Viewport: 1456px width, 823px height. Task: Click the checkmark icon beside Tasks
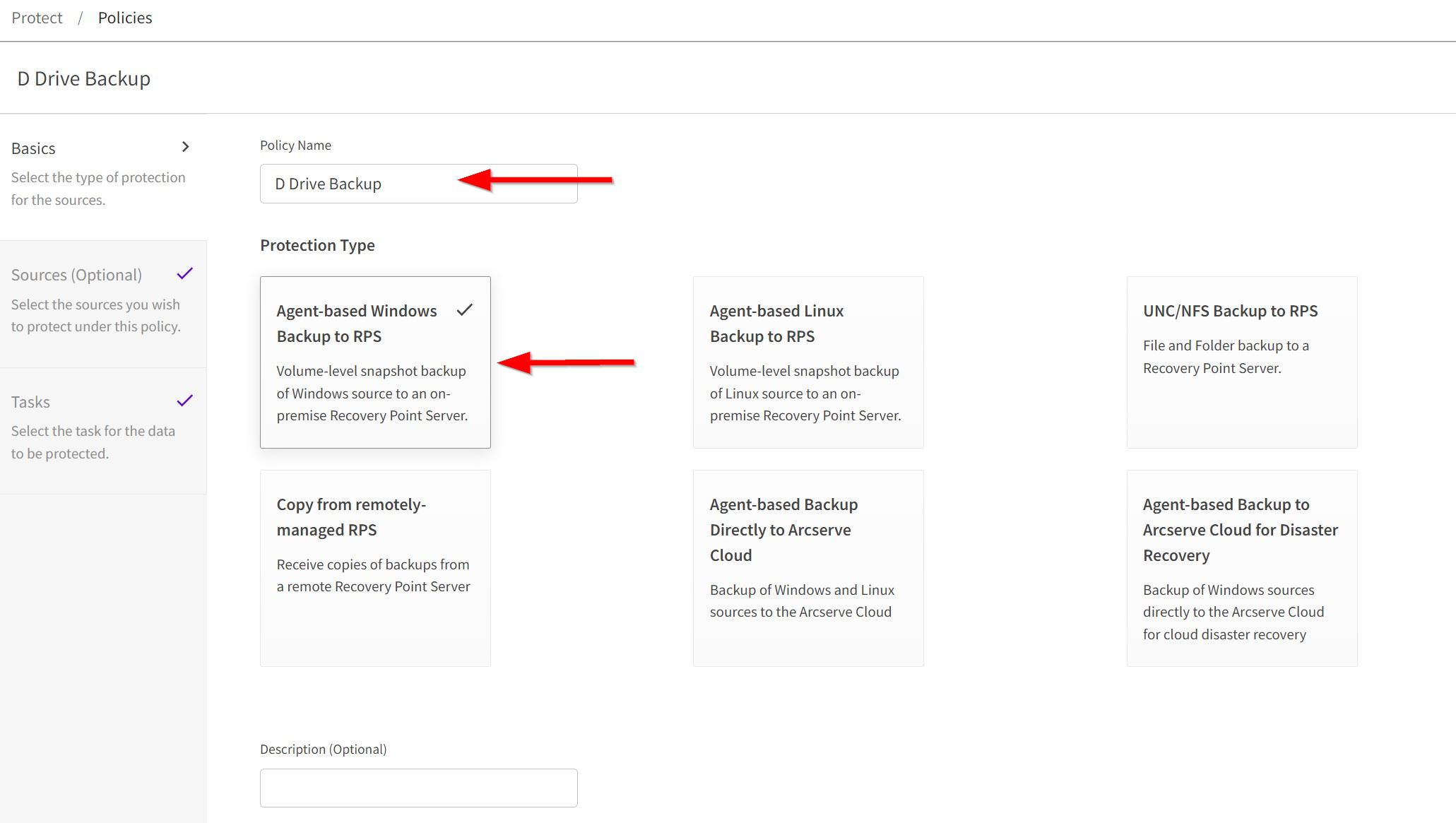tap(184, 401)
